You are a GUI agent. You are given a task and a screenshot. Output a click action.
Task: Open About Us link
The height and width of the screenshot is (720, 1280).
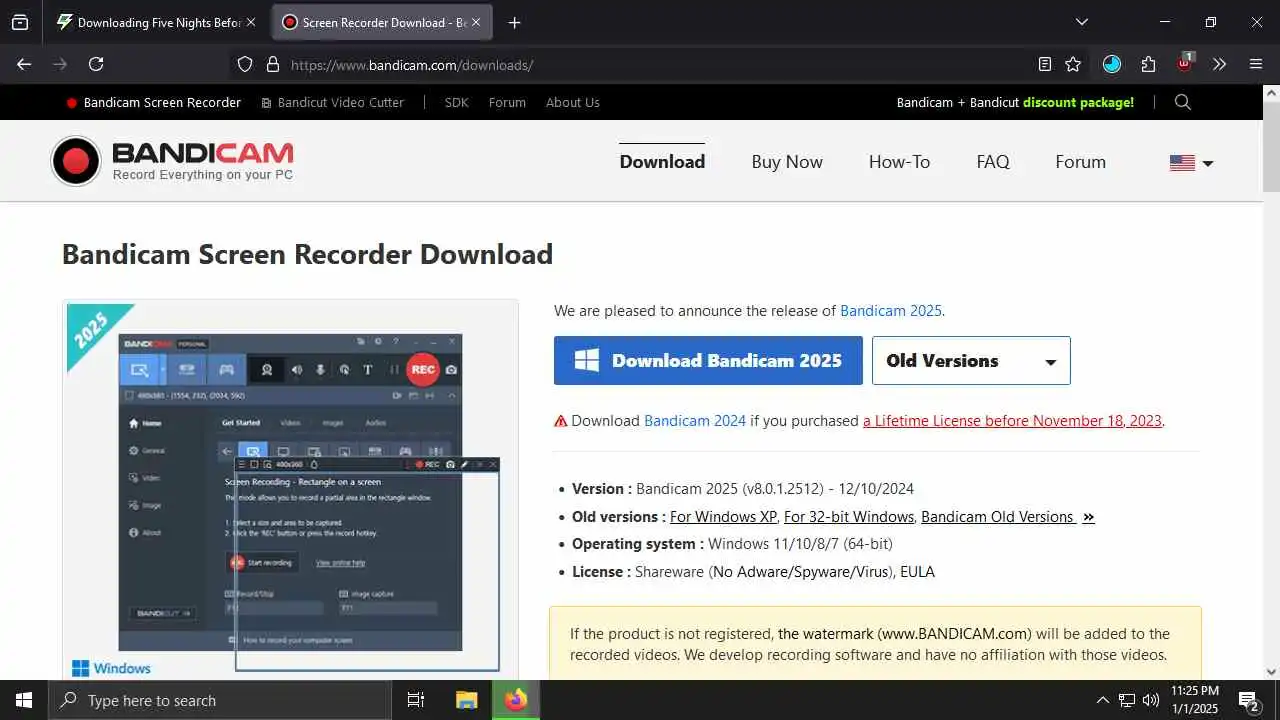[573, 102]
